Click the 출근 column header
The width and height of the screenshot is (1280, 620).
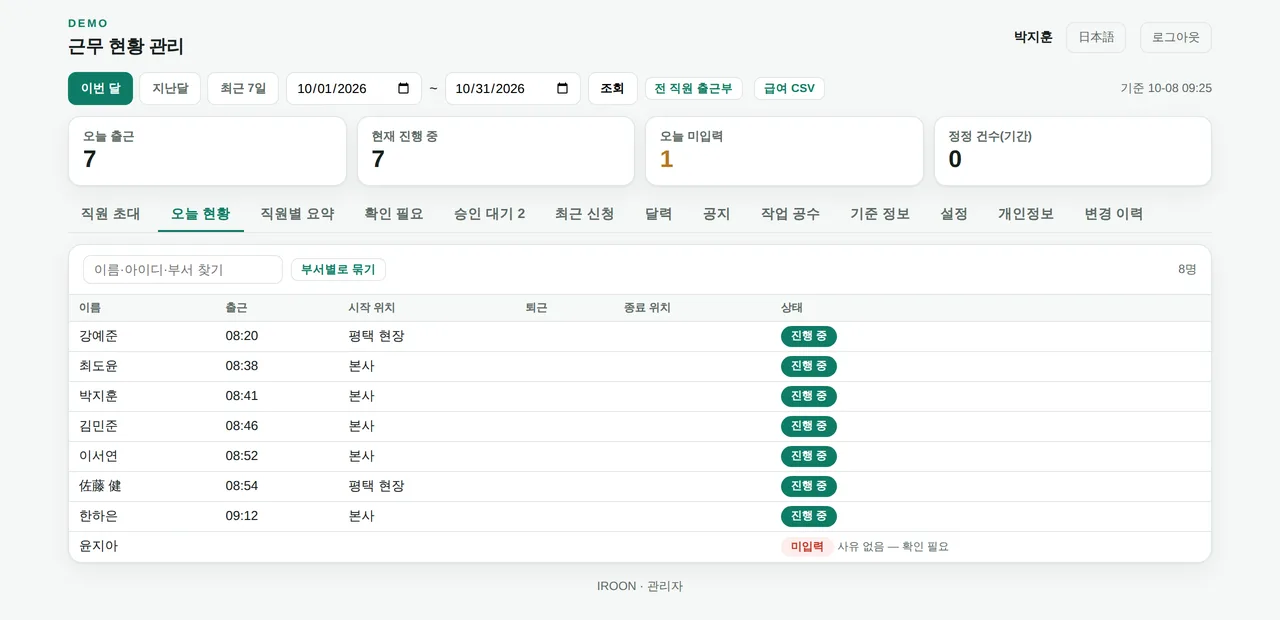tap(236, 308)
